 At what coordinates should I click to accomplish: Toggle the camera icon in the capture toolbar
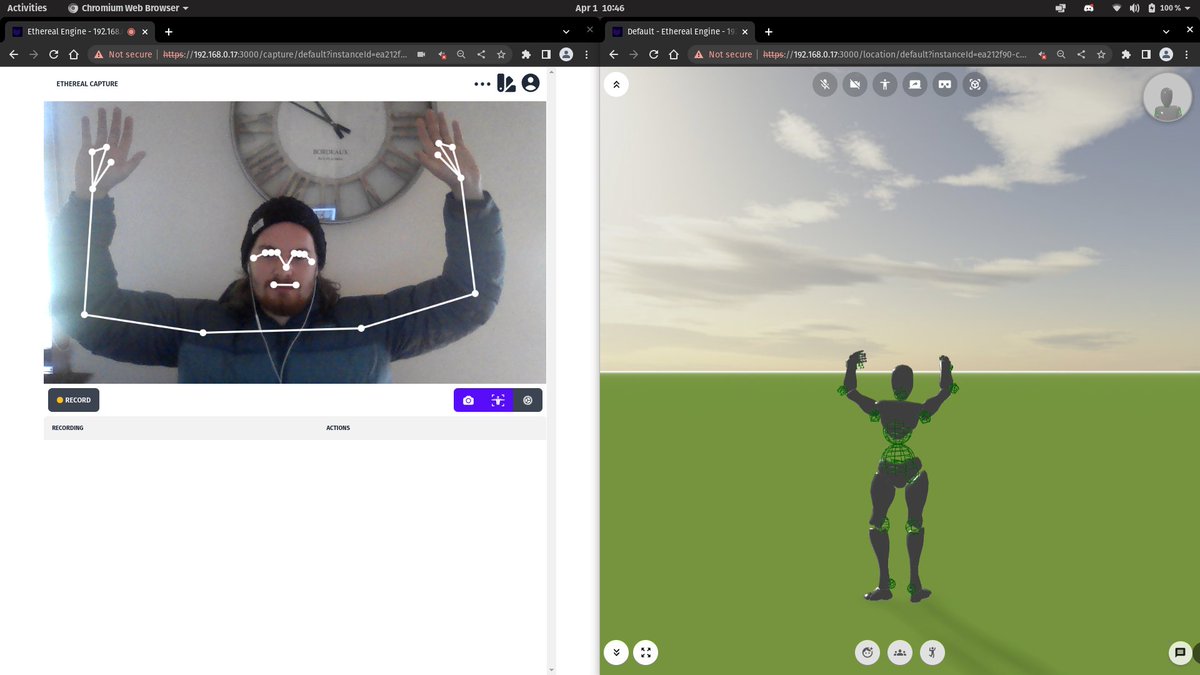click(468, 400)
